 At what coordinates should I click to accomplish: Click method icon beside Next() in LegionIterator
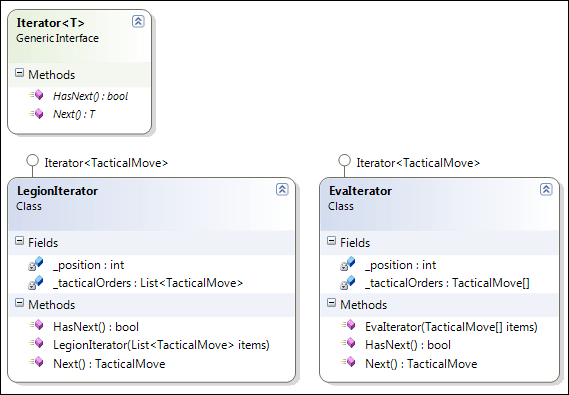click(36, 362)
